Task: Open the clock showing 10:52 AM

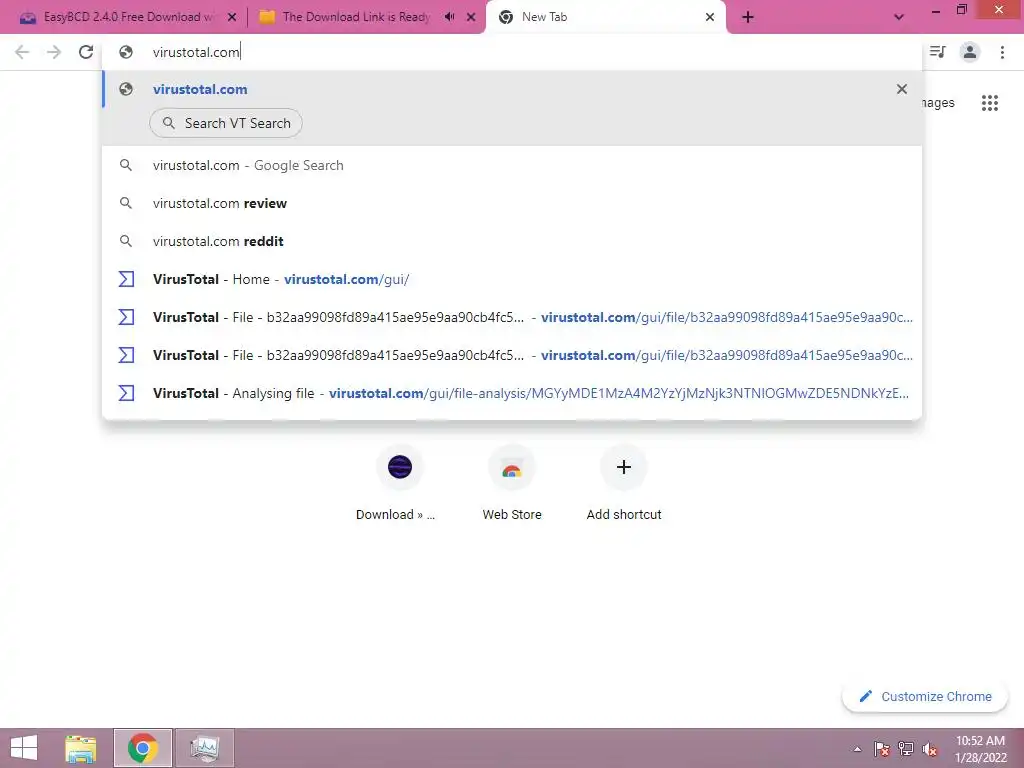Action: tap(980, 749)
